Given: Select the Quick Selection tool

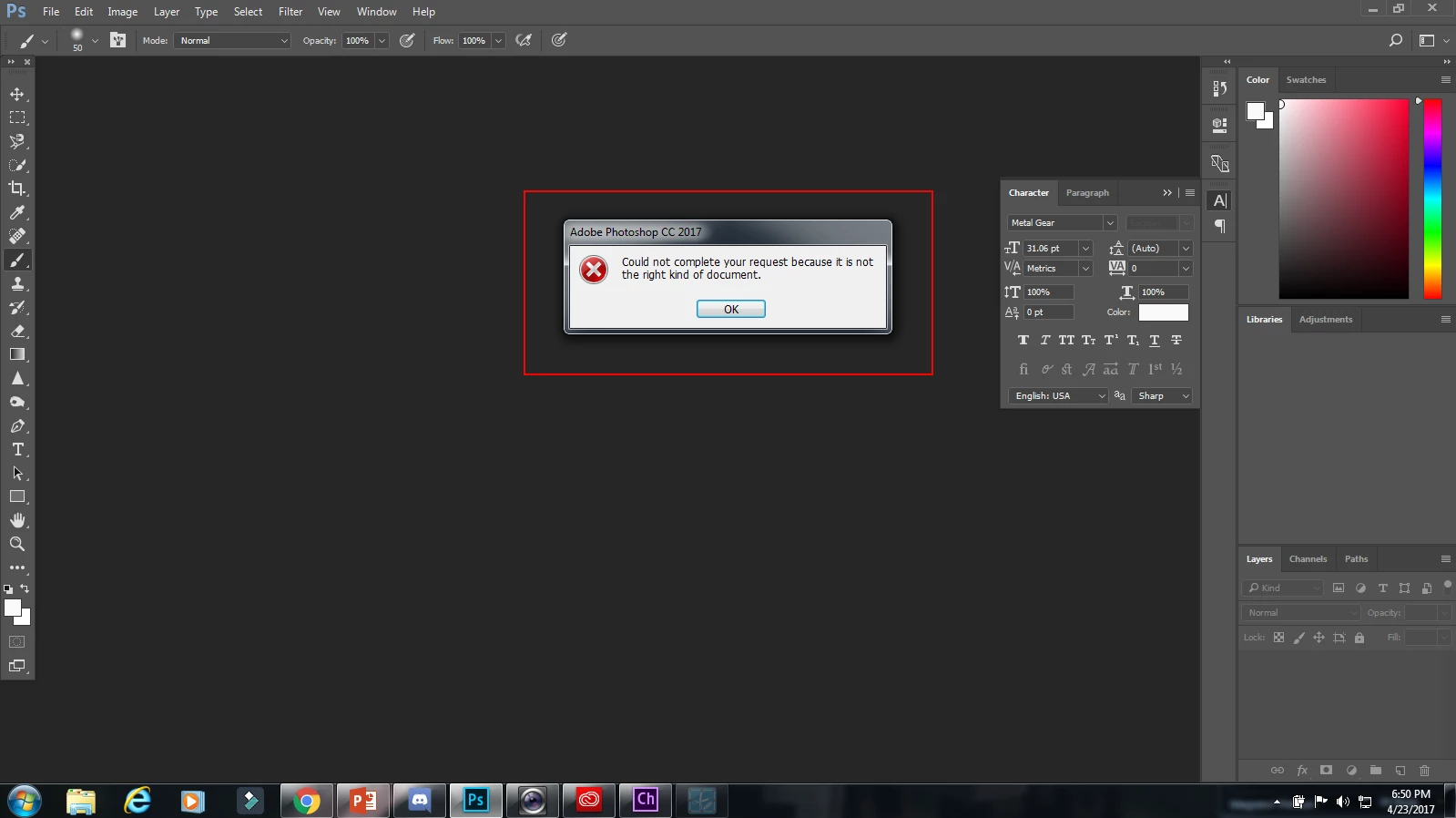Looking at the screenshot, I should tap(17, 165).
